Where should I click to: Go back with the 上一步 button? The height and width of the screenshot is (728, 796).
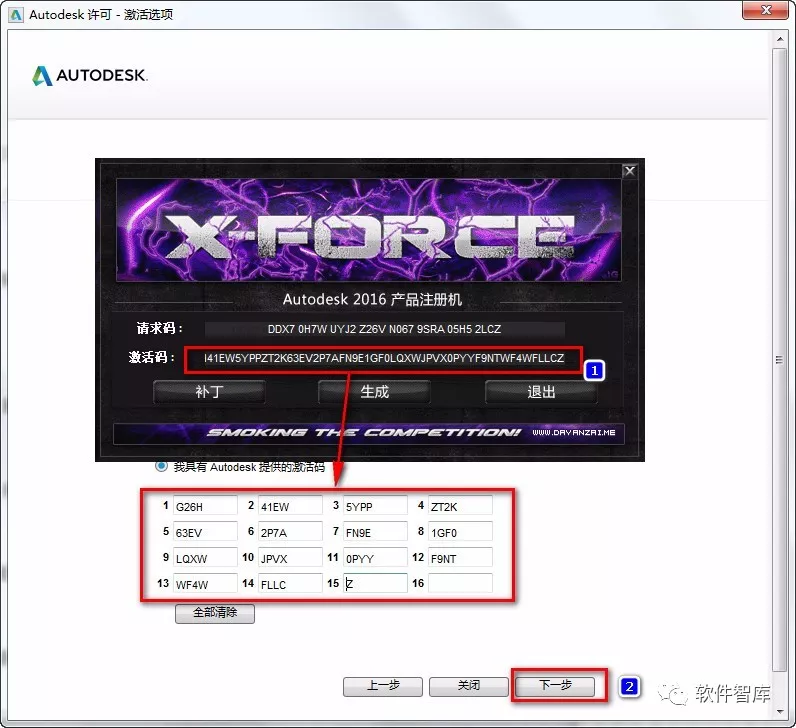[x=383, y=686]
